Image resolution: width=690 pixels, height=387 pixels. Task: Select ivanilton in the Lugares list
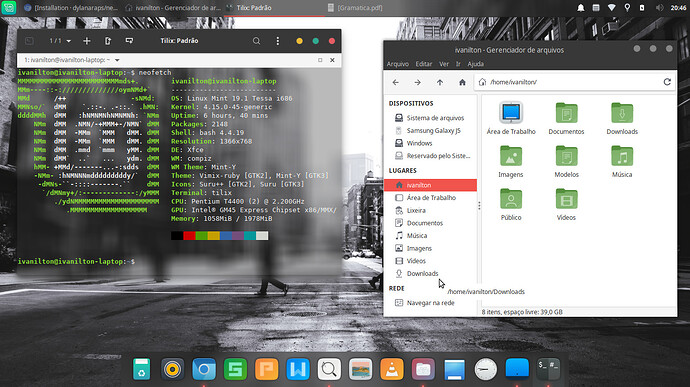coord(430,185)
